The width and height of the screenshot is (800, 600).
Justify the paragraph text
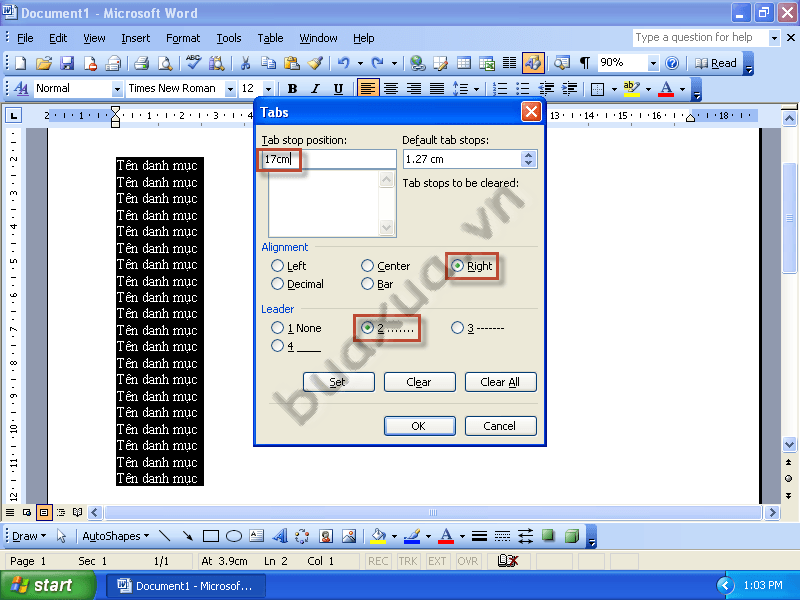click(437, 89)
